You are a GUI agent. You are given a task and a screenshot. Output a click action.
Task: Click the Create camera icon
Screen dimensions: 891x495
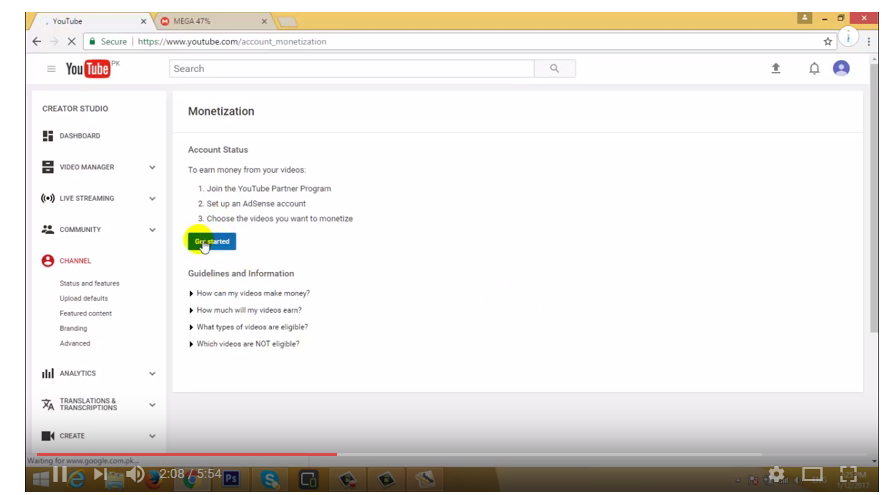pos(48,436)
